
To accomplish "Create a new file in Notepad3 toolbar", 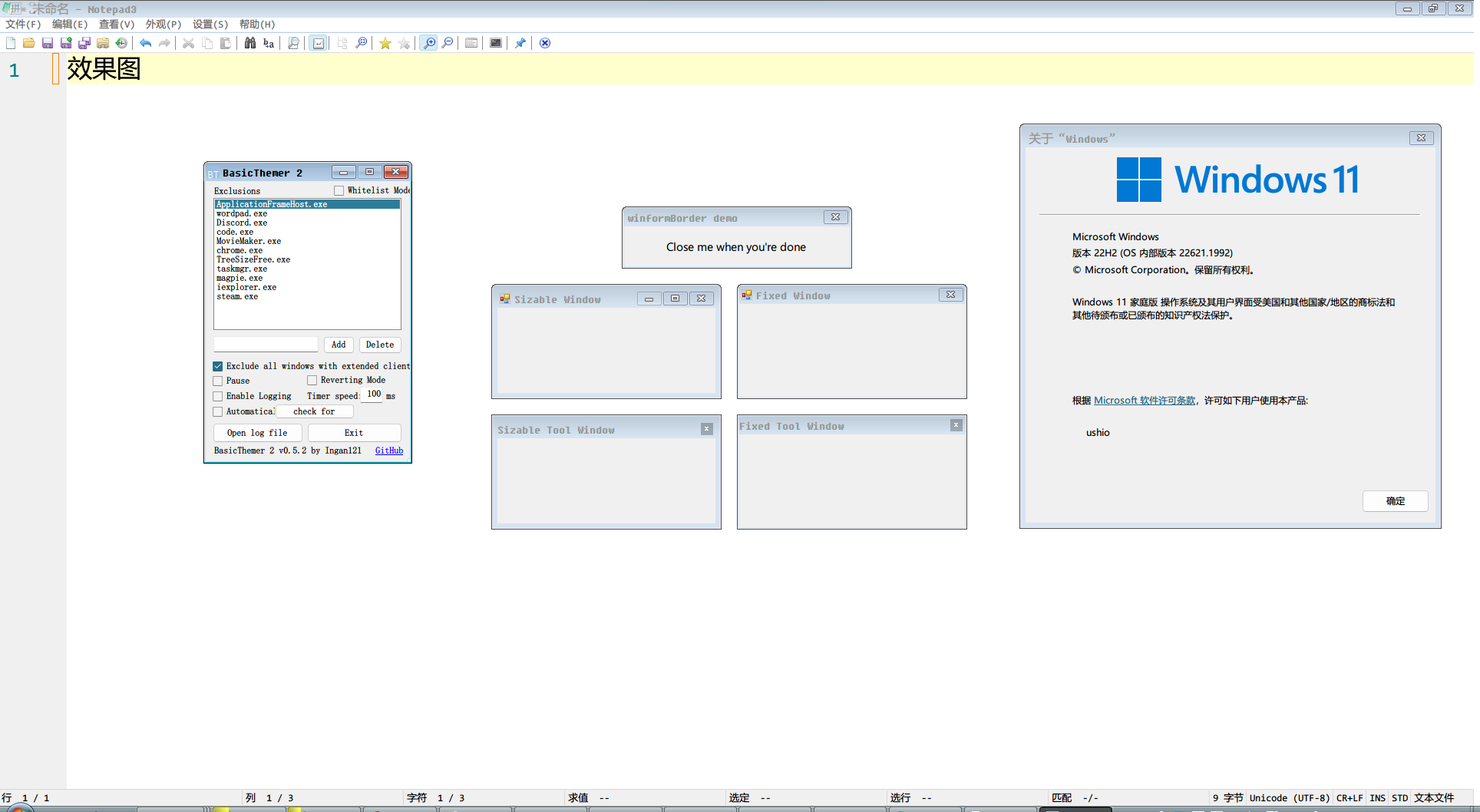I will tap(11, 43).
